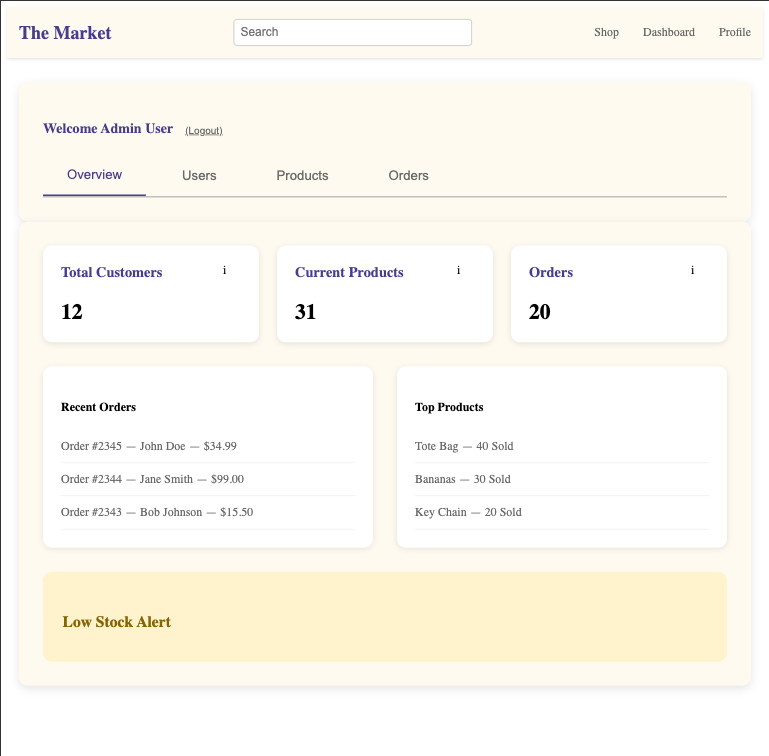Open Dashboard in the top navigation
This screenshot has width=769, height=756.
click(x=668, y=32)
